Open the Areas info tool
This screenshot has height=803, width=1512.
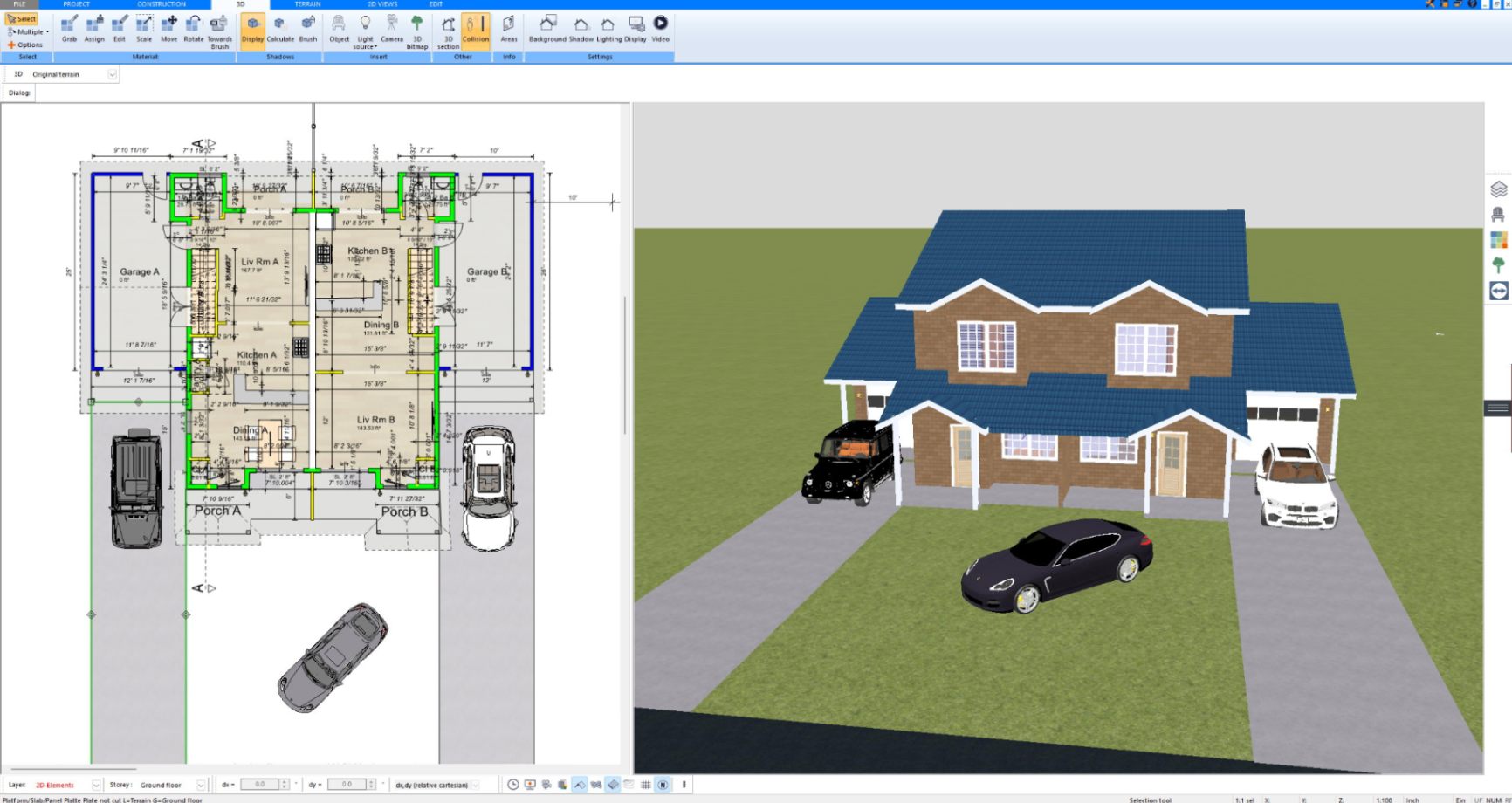pyautogui.click(x=509, y=29)
